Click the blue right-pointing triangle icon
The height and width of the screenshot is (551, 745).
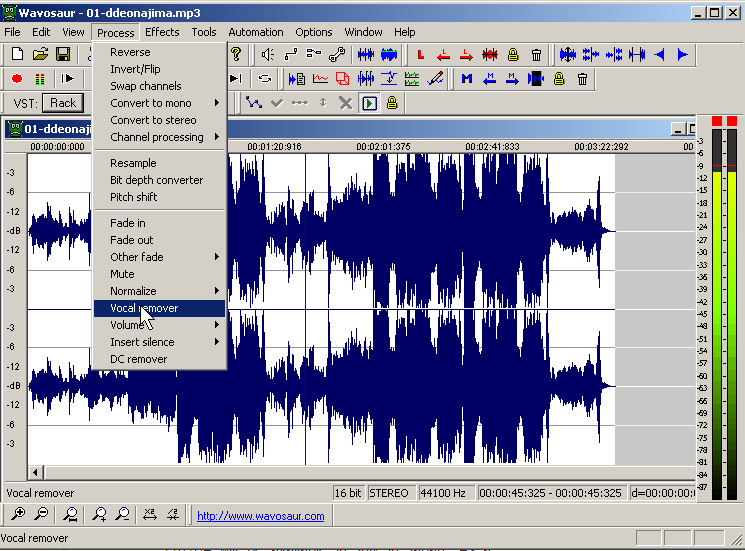682,55
